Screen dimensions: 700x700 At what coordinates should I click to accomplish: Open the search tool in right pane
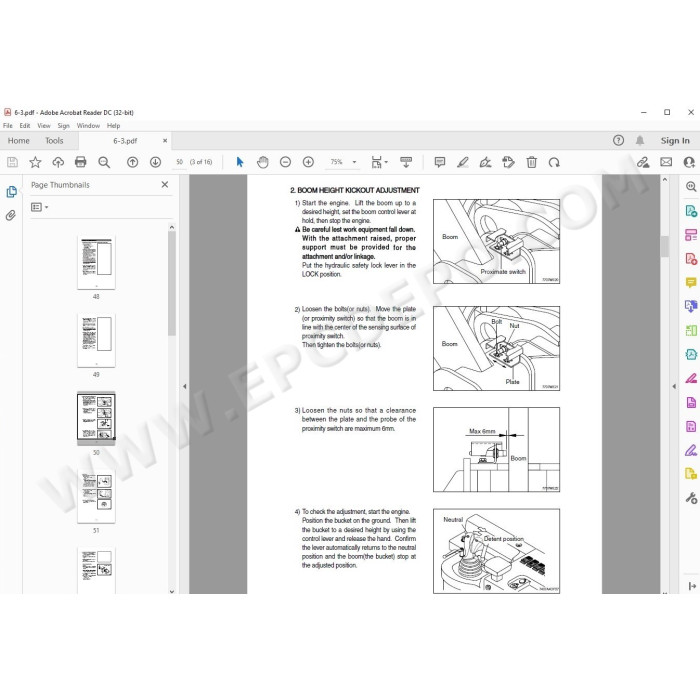(691, 187)
